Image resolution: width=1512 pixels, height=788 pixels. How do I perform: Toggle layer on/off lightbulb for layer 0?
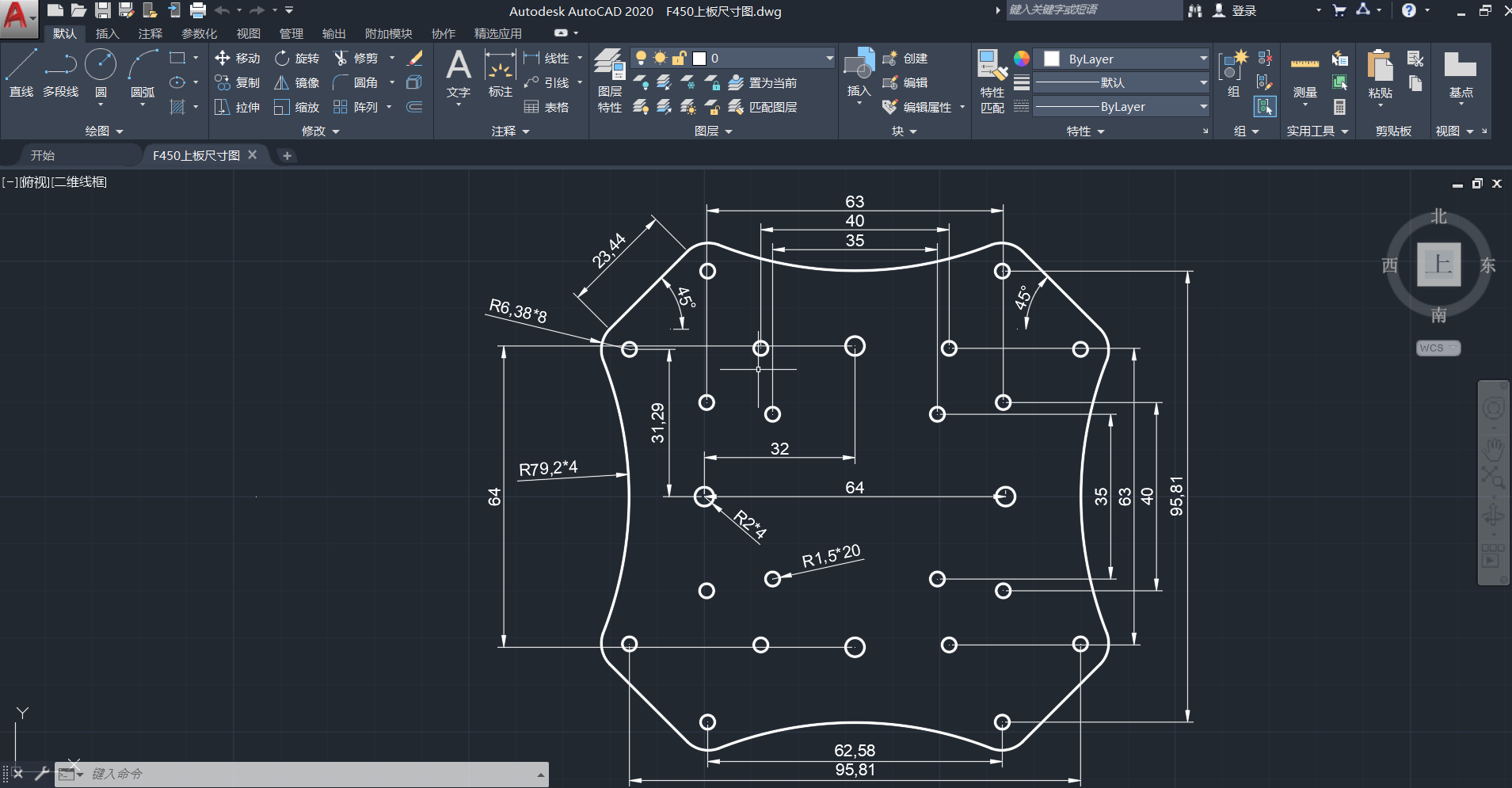(641, 58)
